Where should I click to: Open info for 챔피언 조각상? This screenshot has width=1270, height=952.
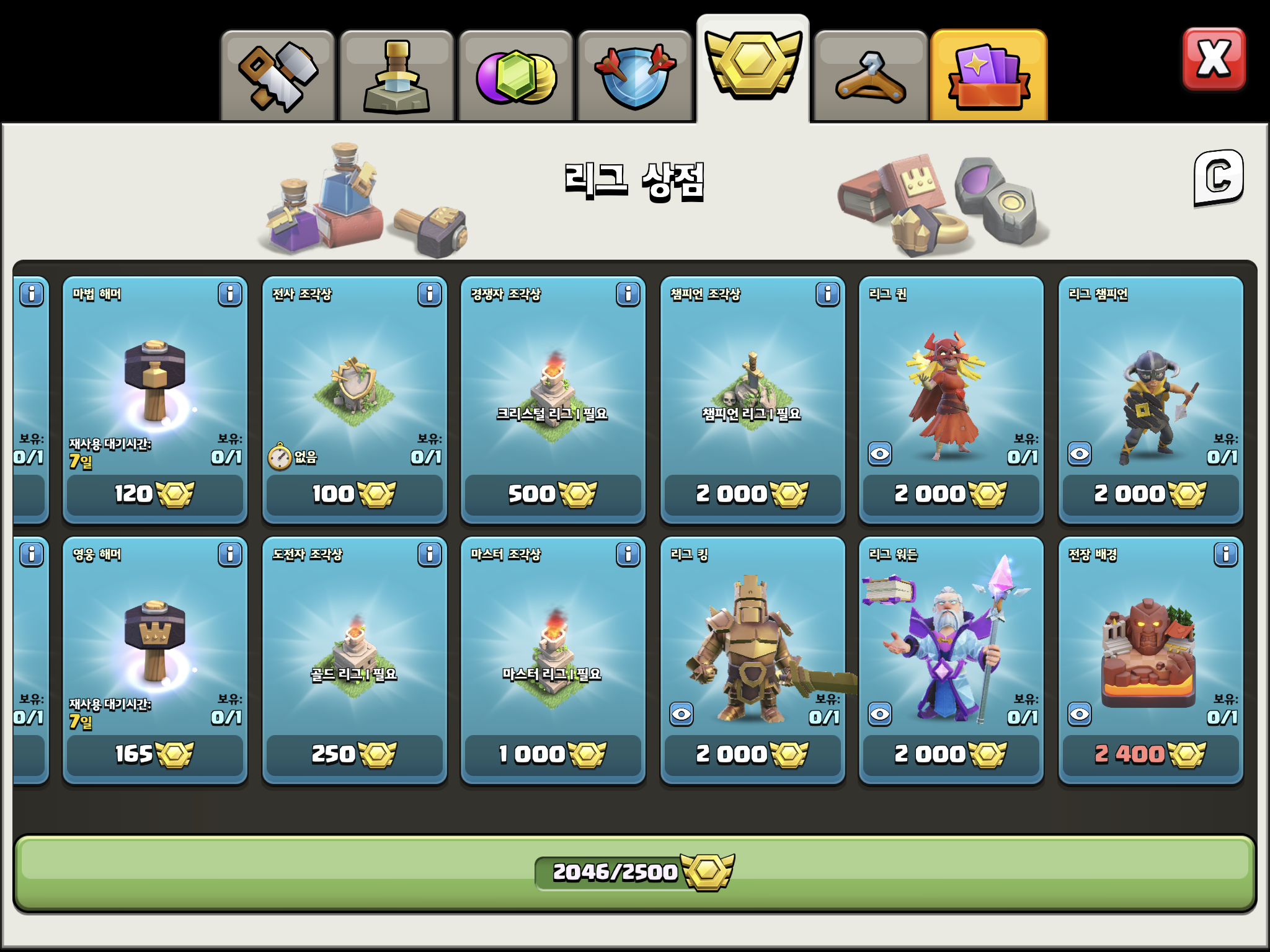coord(828,294)
